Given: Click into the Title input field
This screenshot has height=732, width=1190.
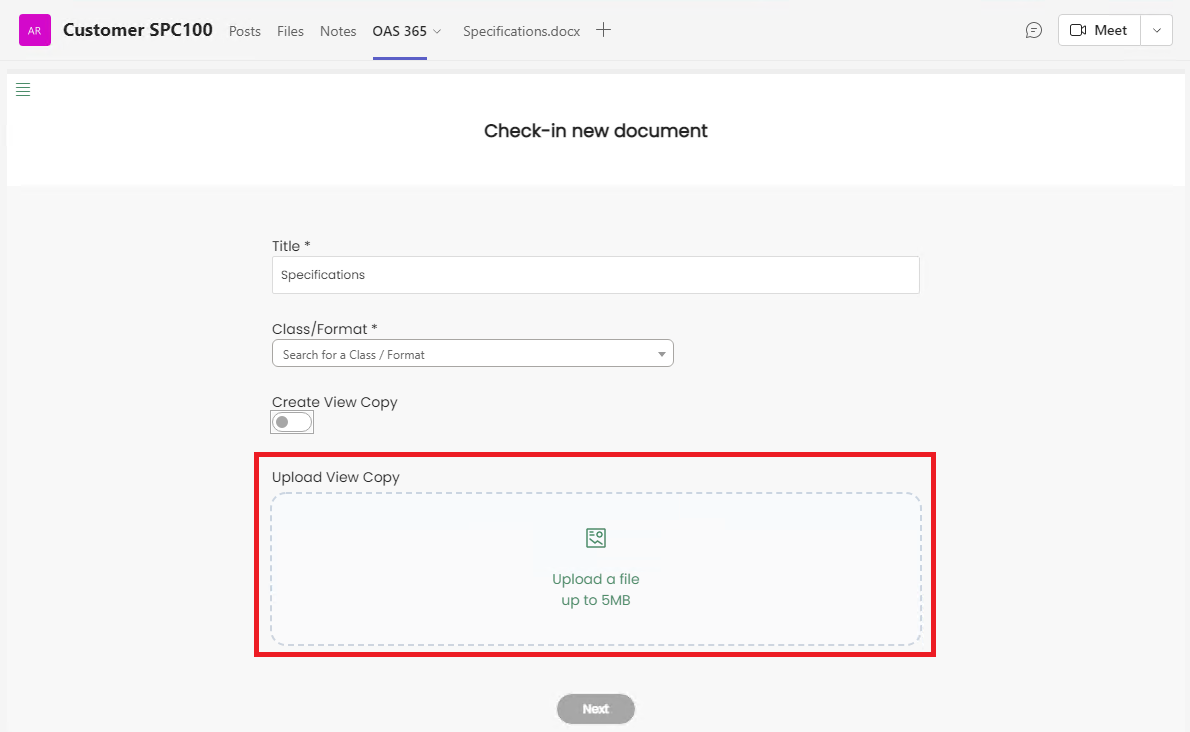Looking at the screenshot, I should (595, 275).
